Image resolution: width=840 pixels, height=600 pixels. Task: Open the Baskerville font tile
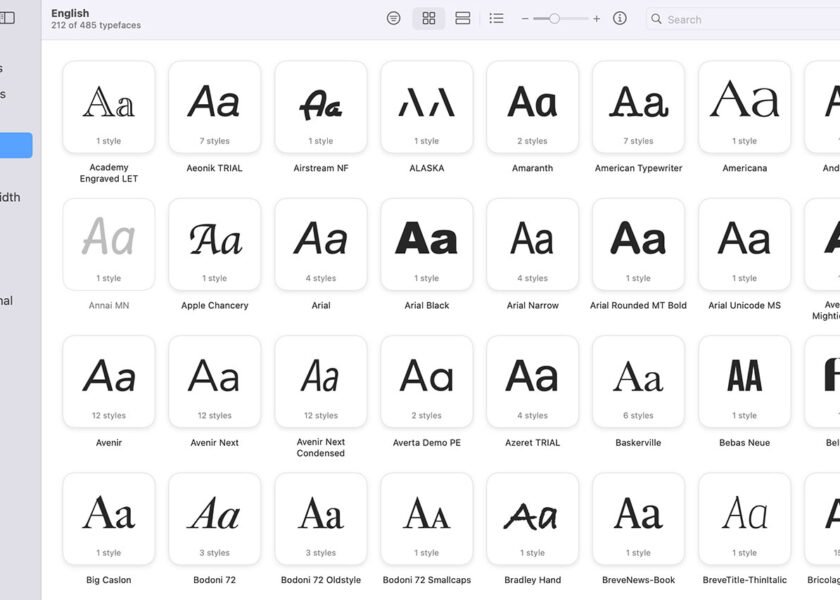638,381
